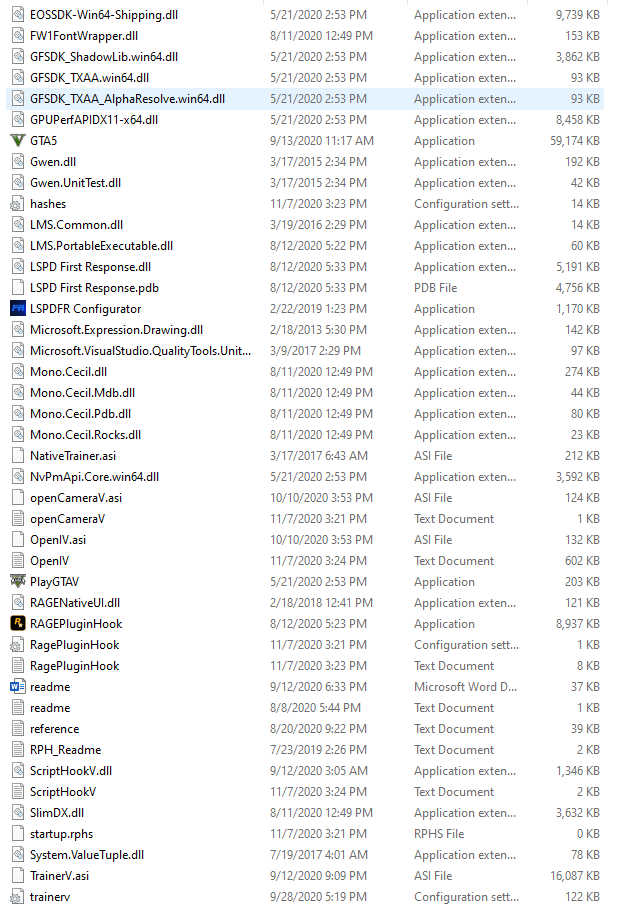The height and width of the screenshot is (912, 636).
Task: Select the RagePluginHook text document name
Action: (x=74, y=666)
